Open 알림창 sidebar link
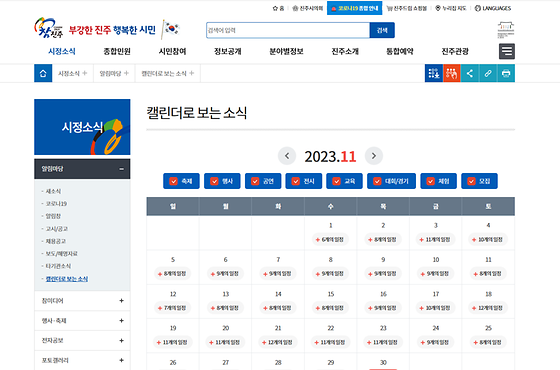The width and height of the screenshot is (560, 370). click(x=53, y=216)
